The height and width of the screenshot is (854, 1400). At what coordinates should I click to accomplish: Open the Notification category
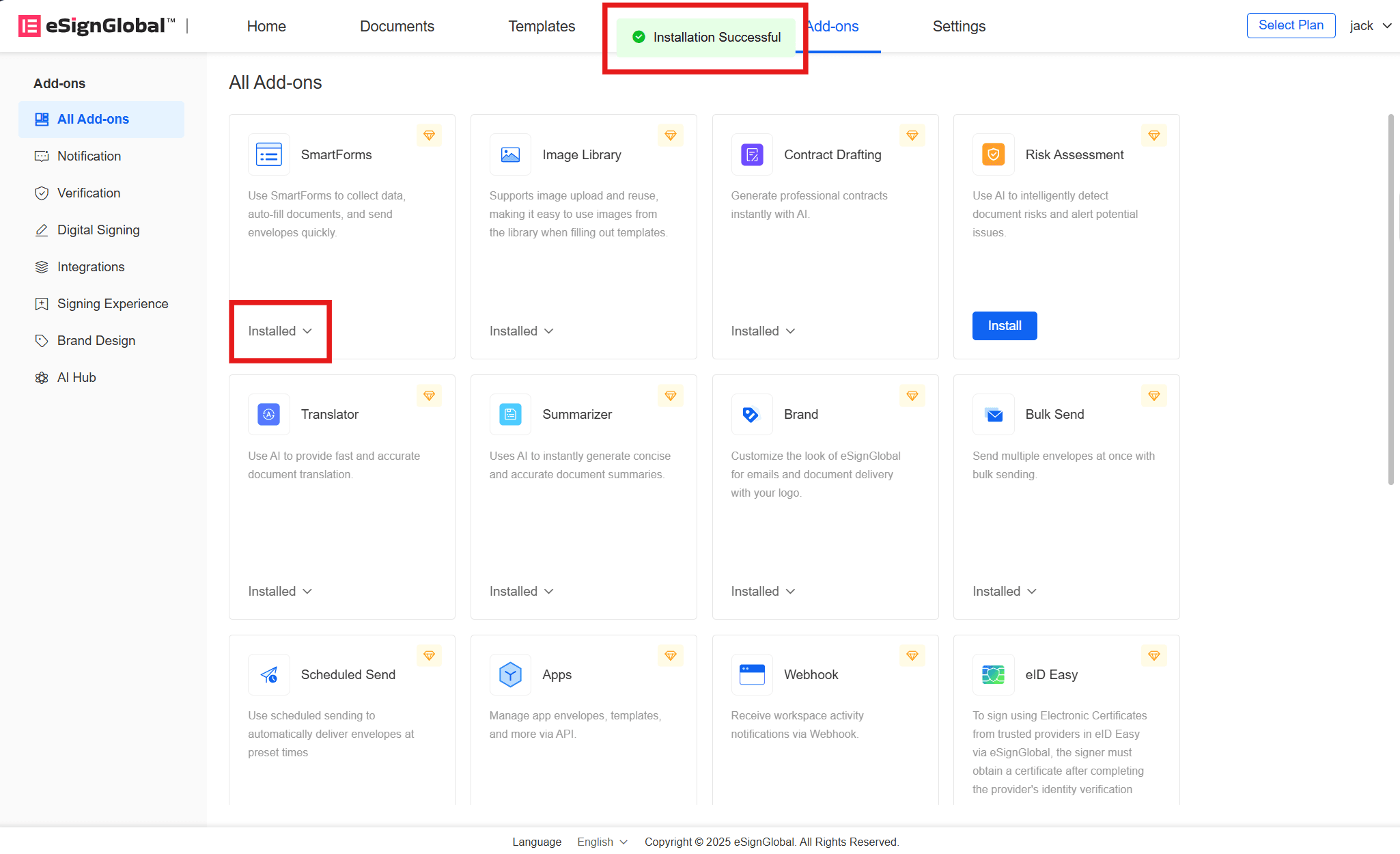point(101,156)
